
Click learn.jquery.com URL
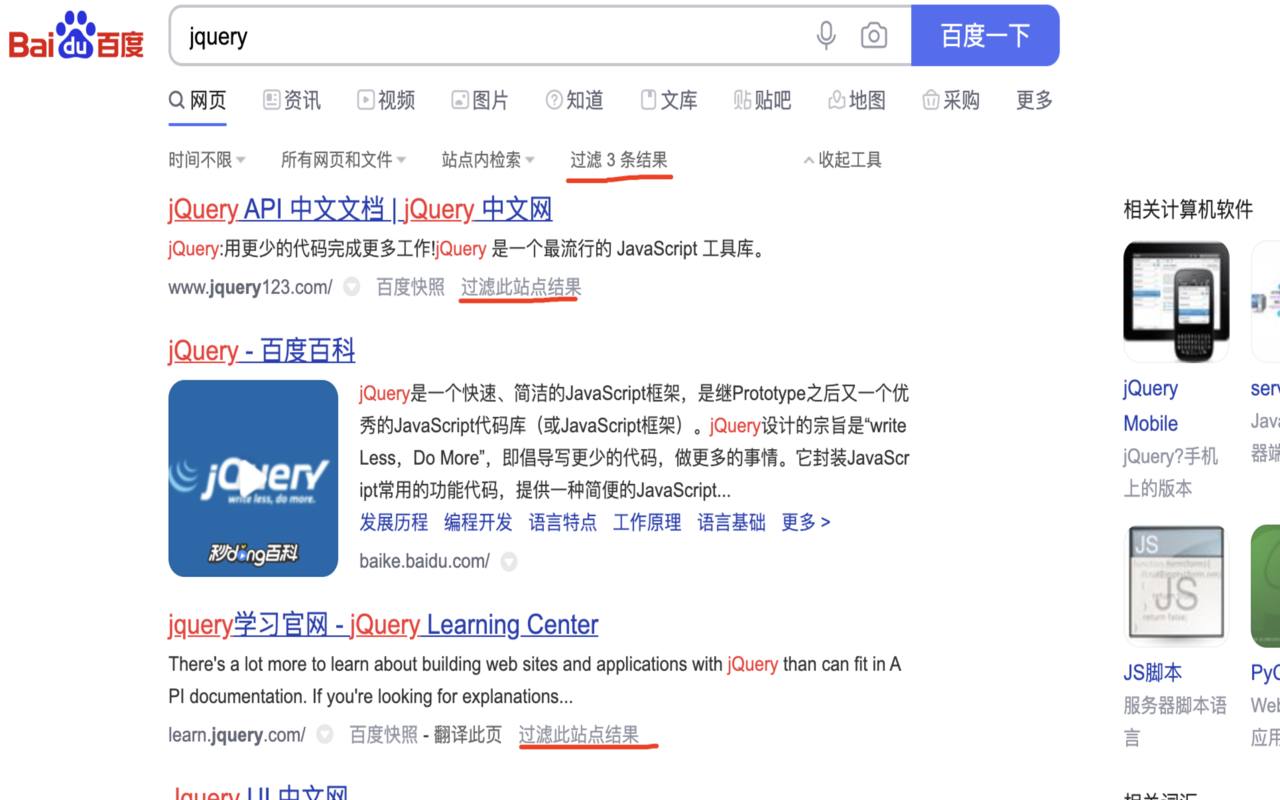pyautogui.click(x=237, y=735)
